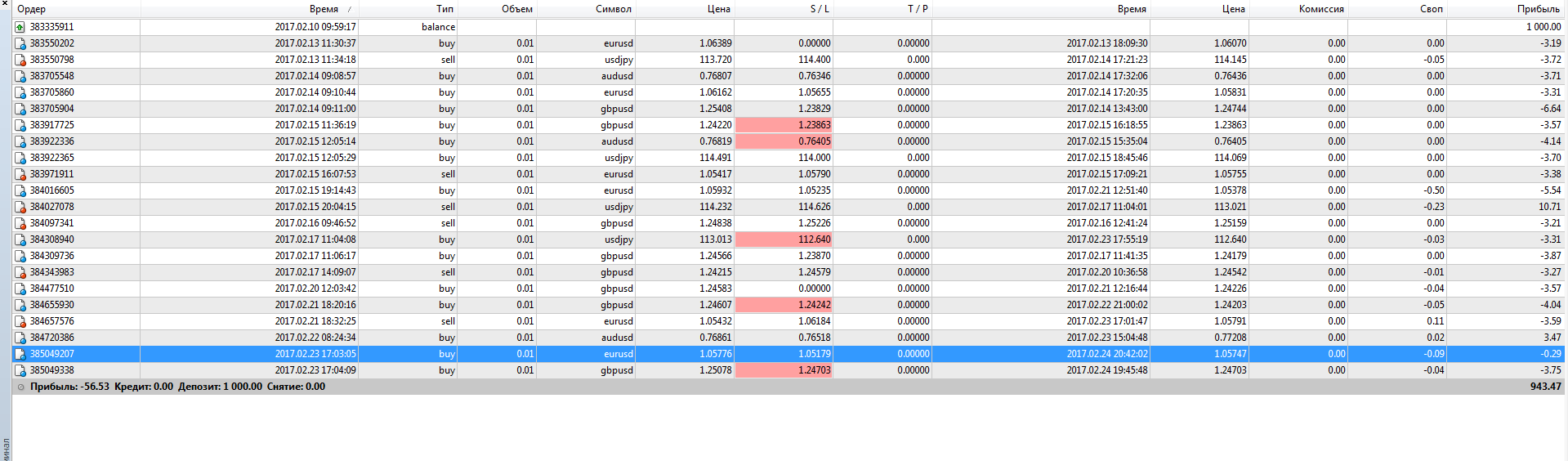The width and height of the screenshot is (1568, 461).
Task: Click the summary text Прибыль: -56.53
Action: point(69,387)
